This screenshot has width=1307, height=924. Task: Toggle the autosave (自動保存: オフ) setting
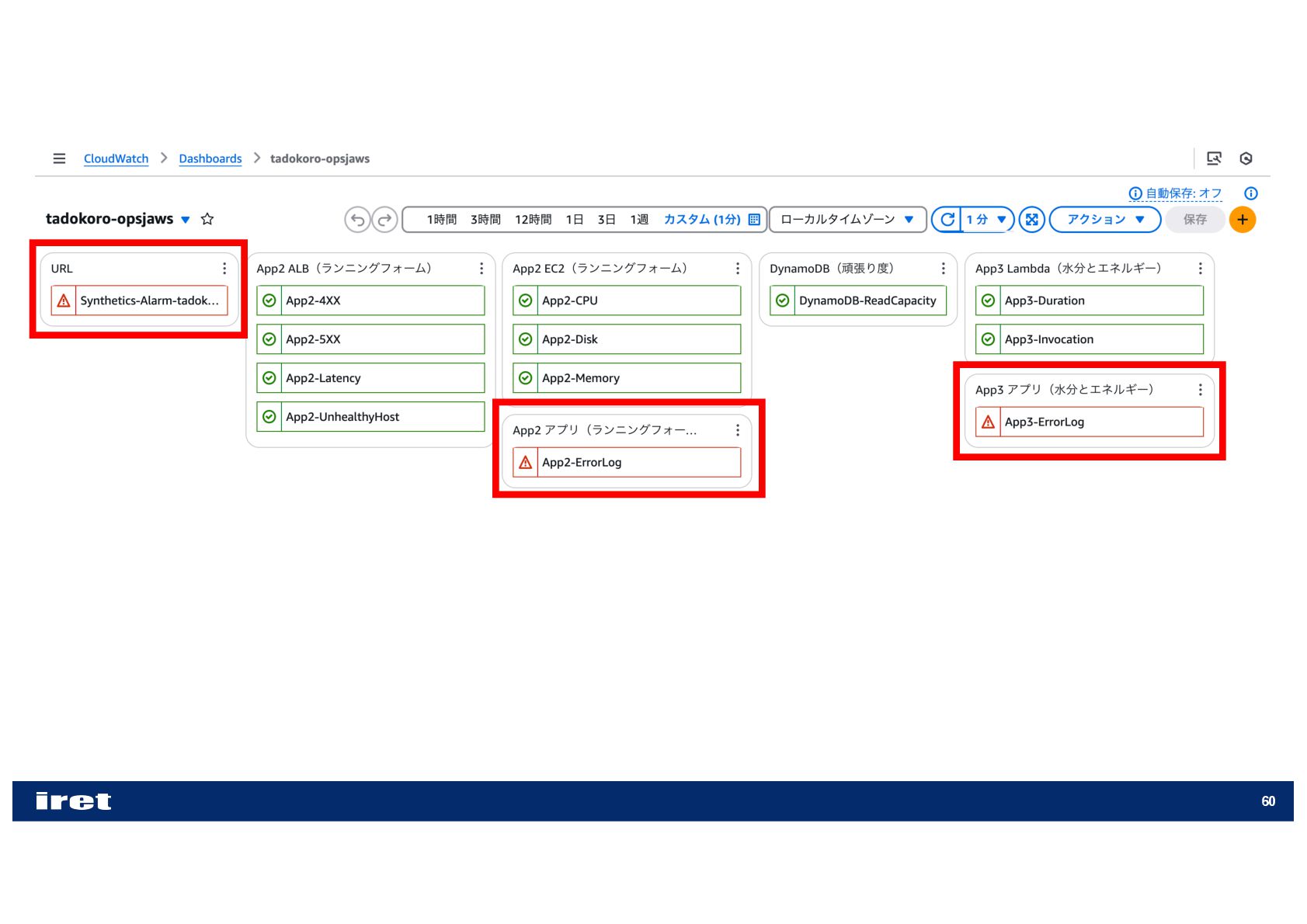tap(1176, 193)
